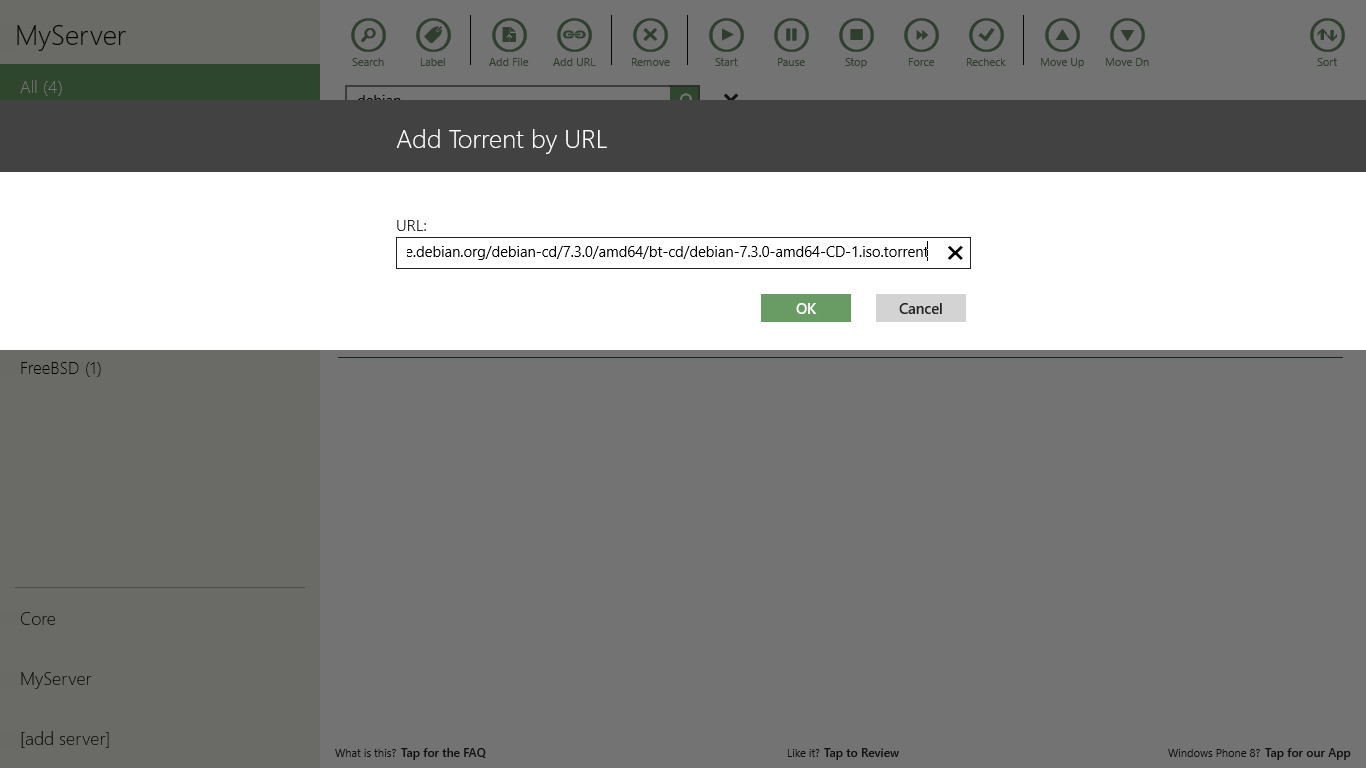Click the debian search filter box
1366x768 pixels.
coord(508,94)
